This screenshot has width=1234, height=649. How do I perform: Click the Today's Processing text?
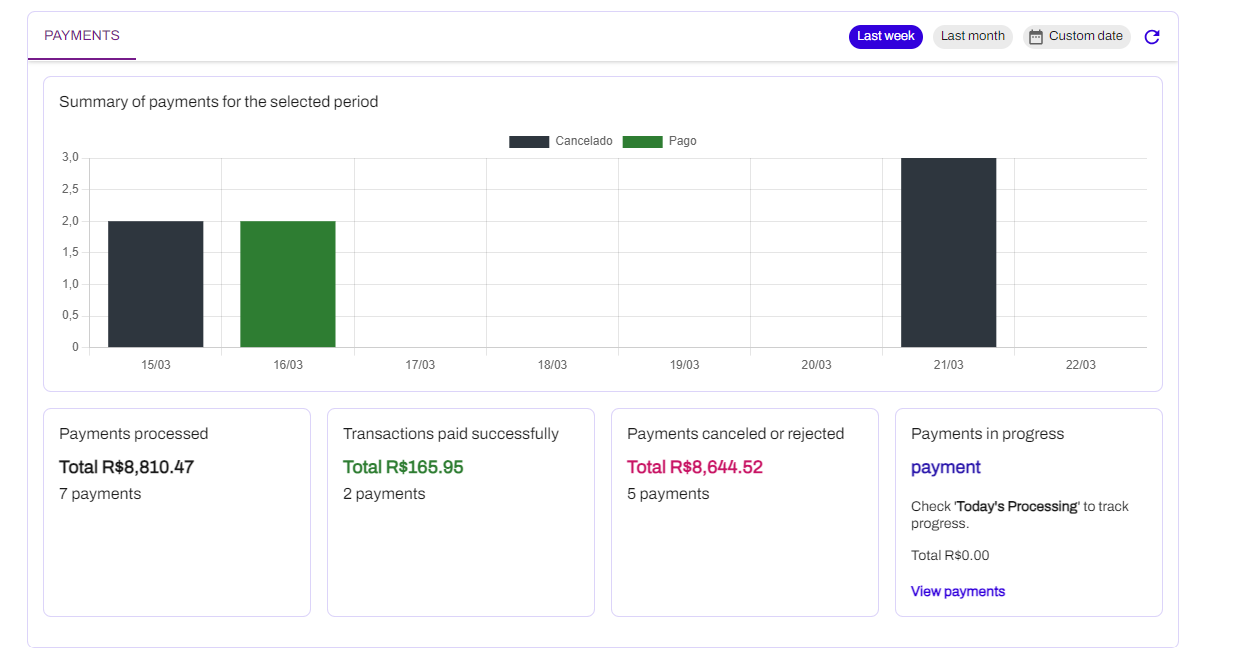click(1018, 507)
